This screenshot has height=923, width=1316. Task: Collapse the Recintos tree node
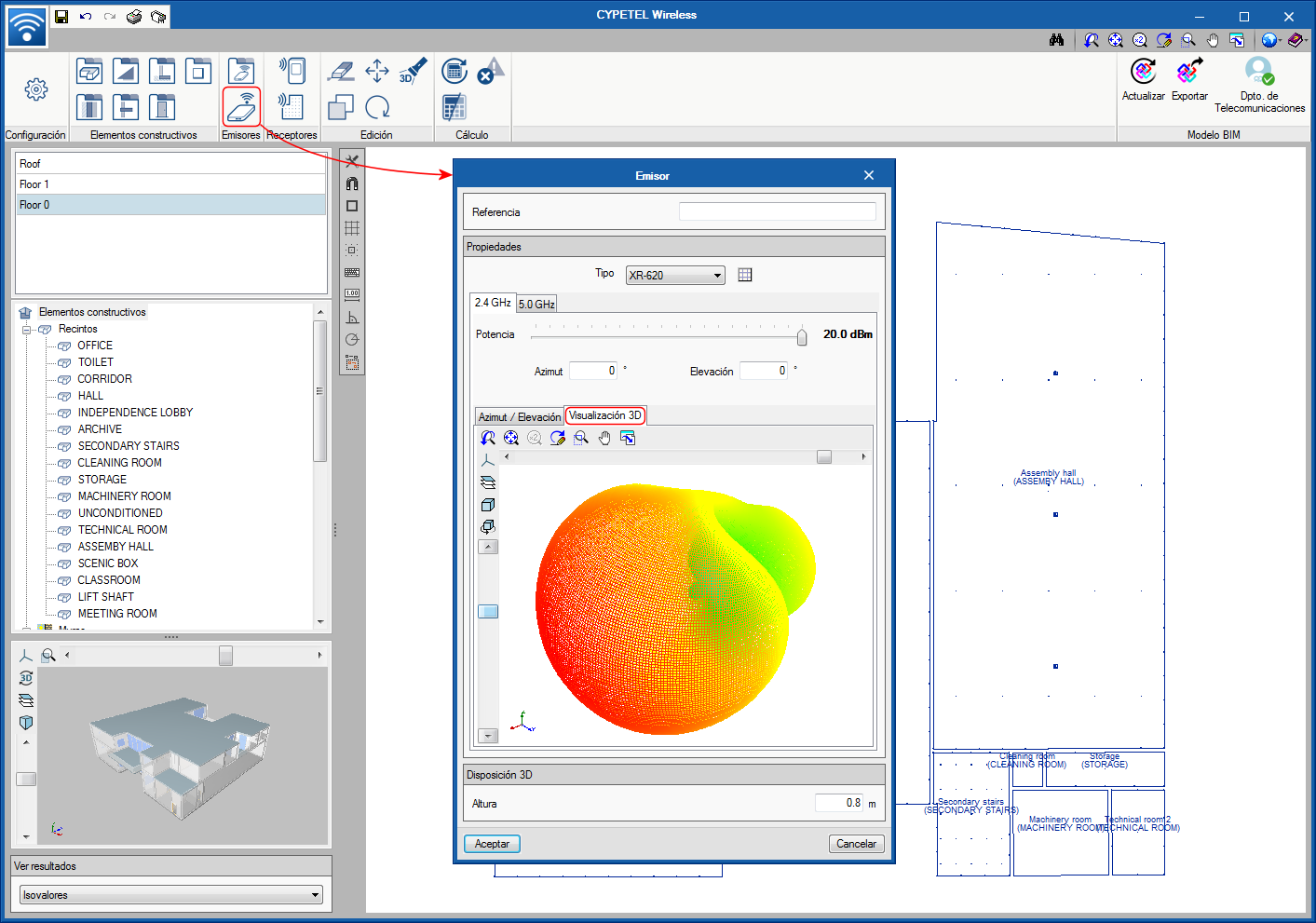26,330
